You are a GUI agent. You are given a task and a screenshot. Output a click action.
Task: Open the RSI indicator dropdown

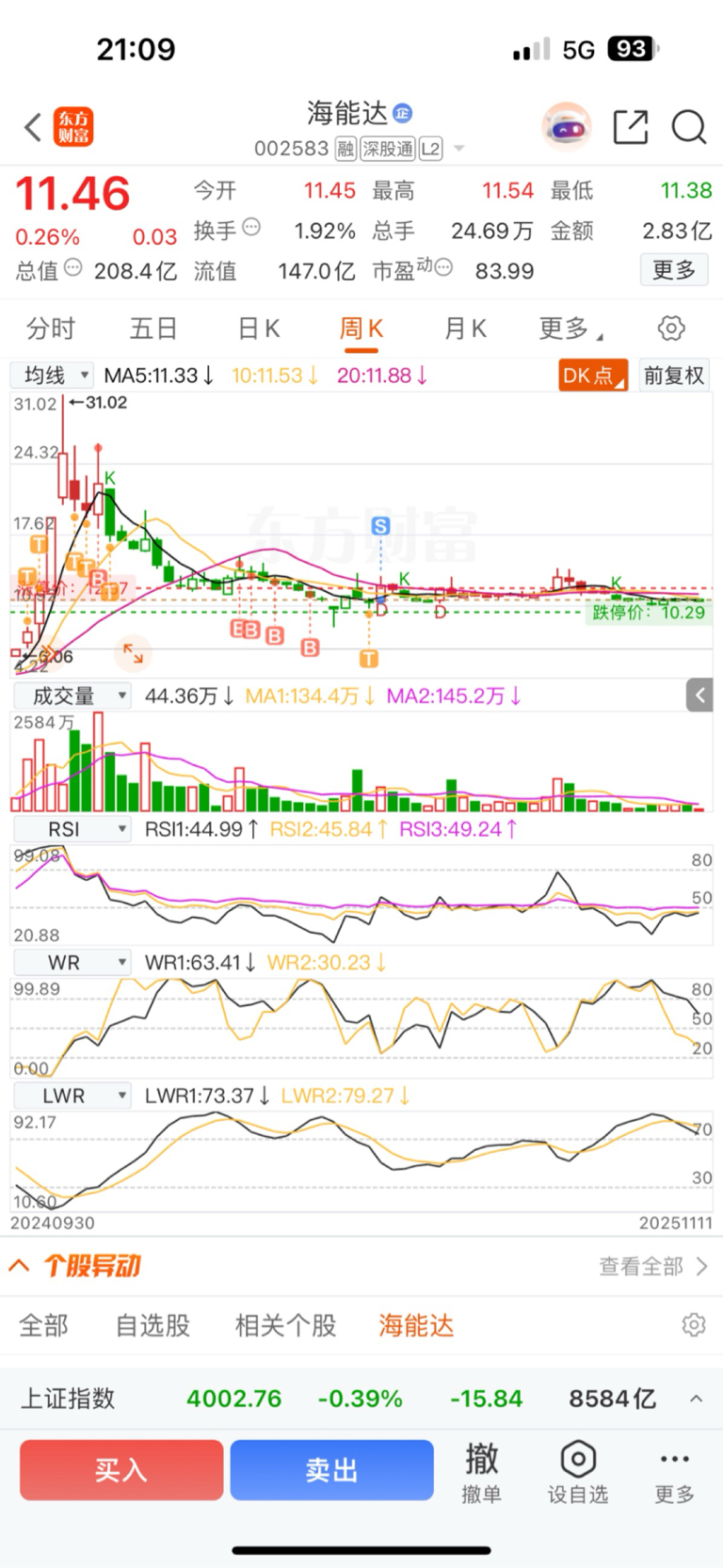(72, 829)
